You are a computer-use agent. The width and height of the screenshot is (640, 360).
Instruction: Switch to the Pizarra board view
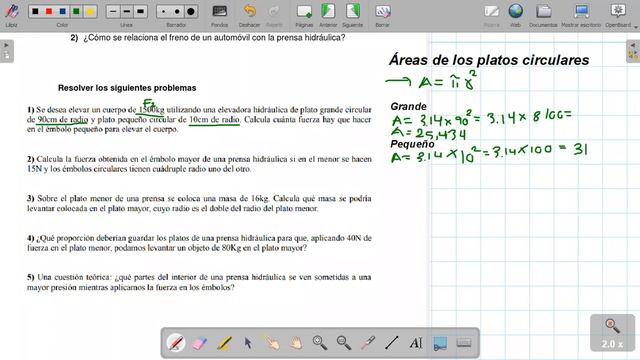click(491, 11)
